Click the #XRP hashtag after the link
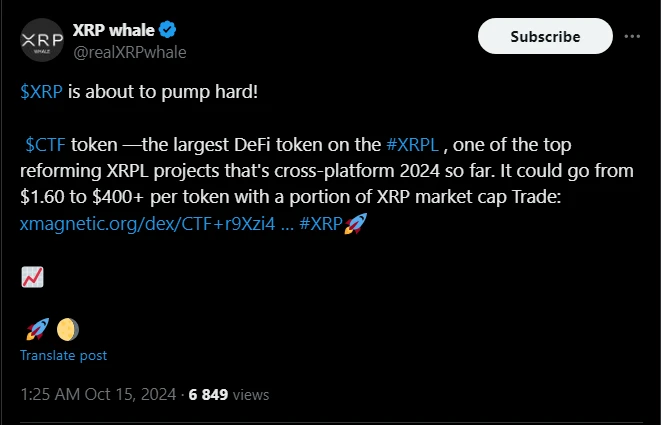The height and width of the screenshot is (425, 661). click(320, 224)
